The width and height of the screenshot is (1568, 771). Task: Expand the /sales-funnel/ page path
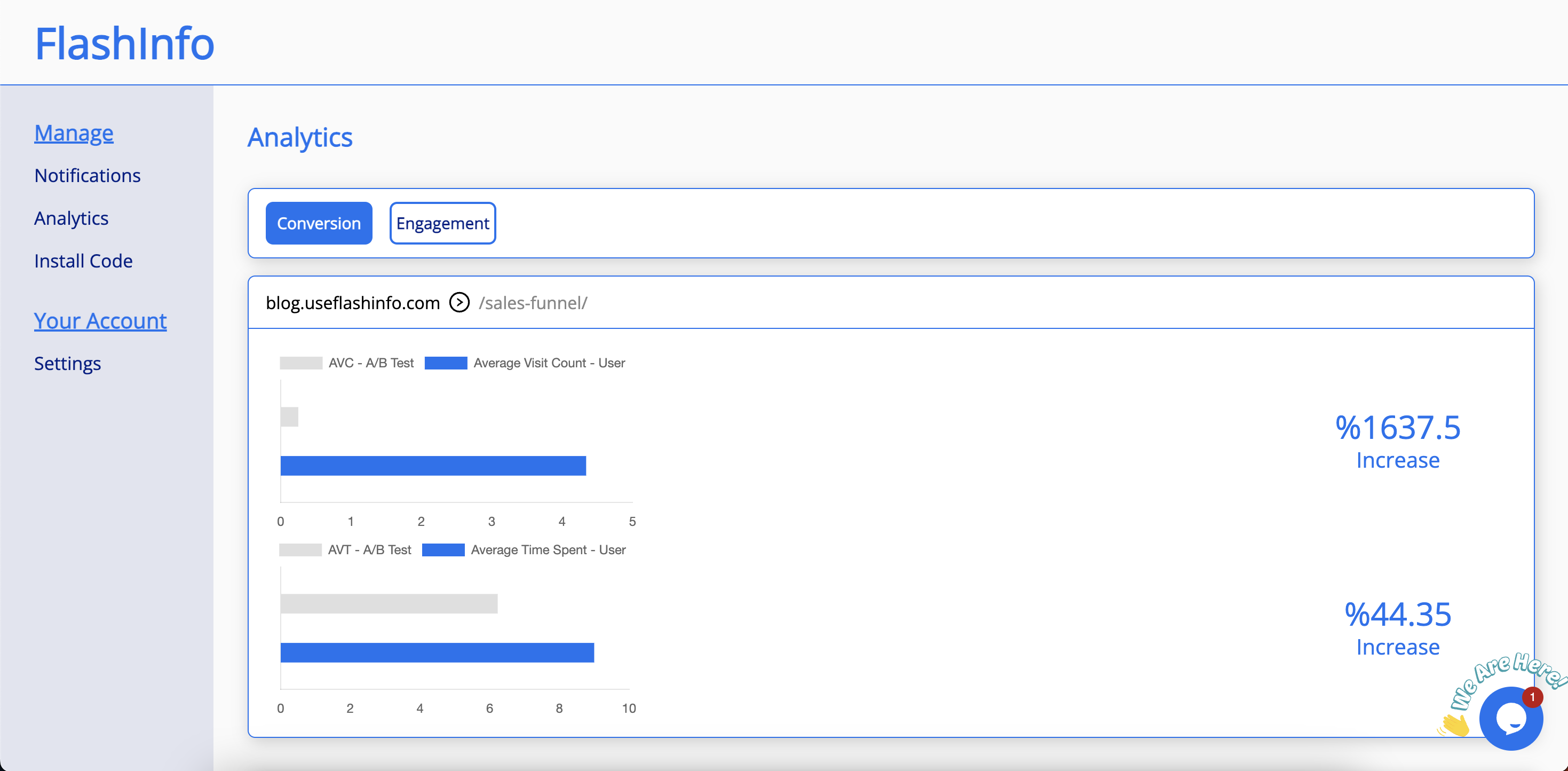click(533, 303)
